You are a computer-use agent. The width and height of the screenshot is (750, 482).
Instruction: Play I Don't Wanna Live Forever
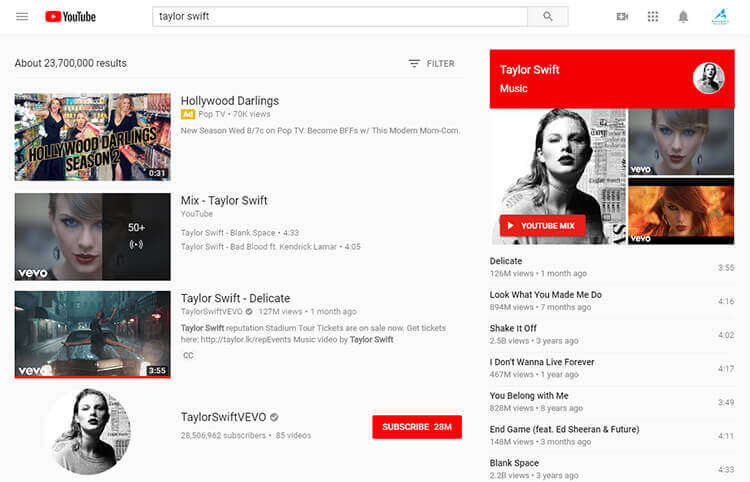(612, 368)
